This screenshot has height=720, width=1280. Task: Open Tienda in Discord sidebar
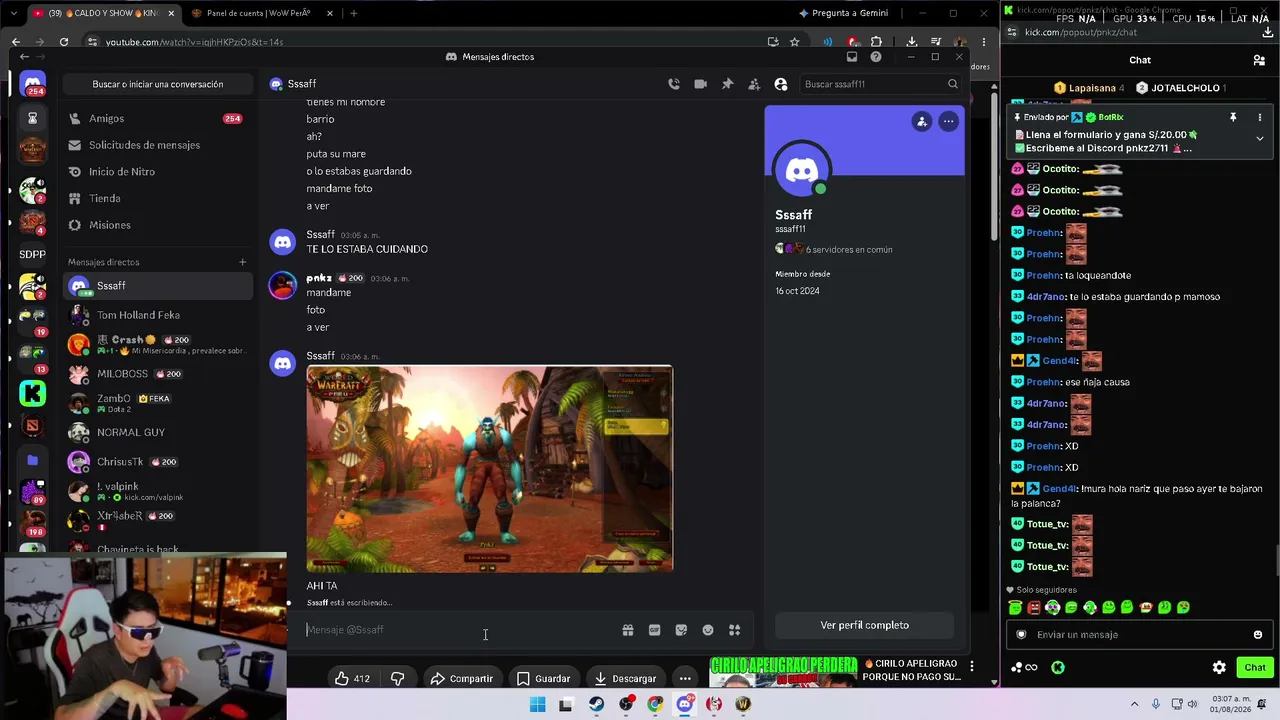tap(157, 198)
